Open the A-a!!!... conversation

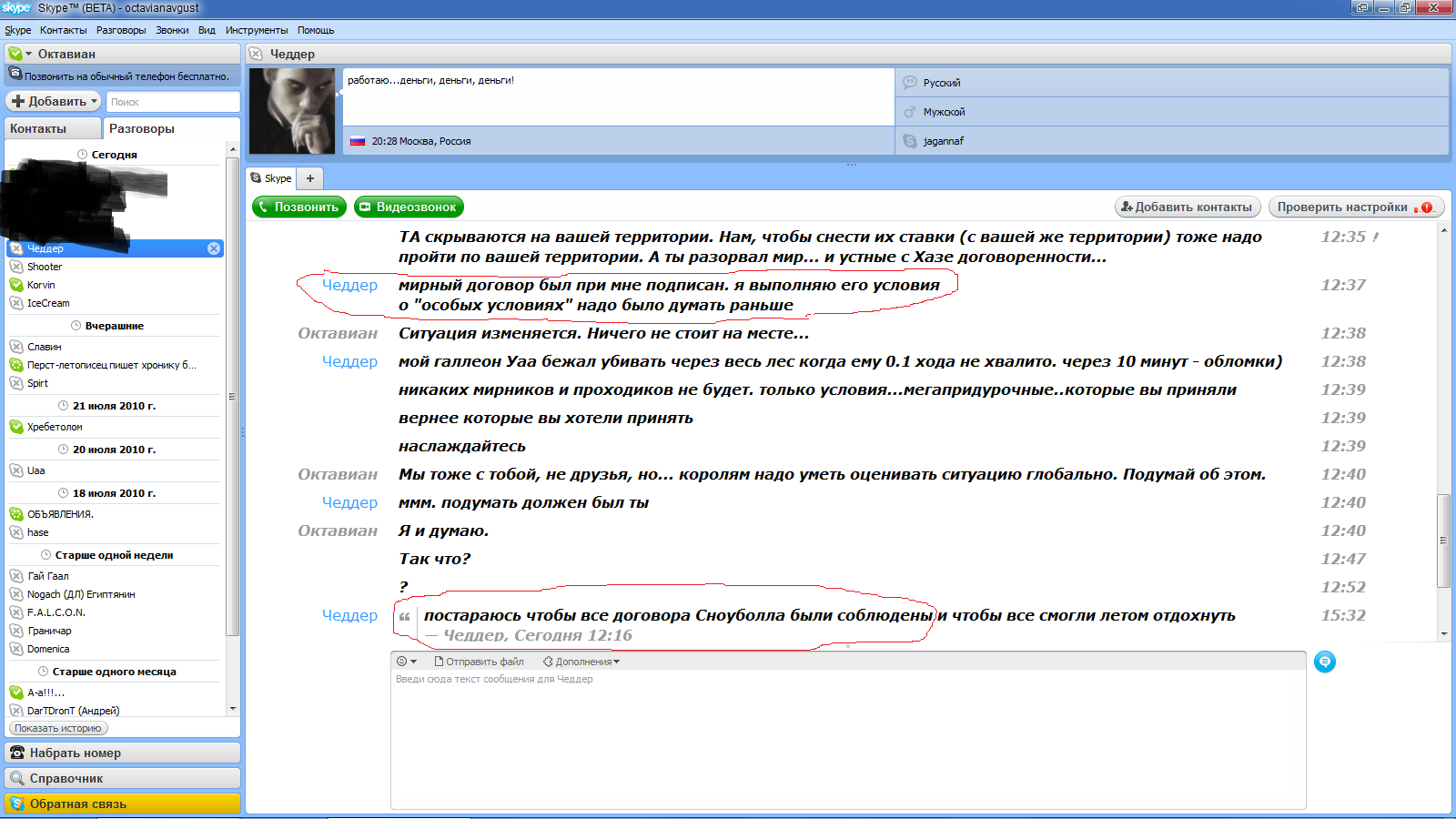click(115, 693)
